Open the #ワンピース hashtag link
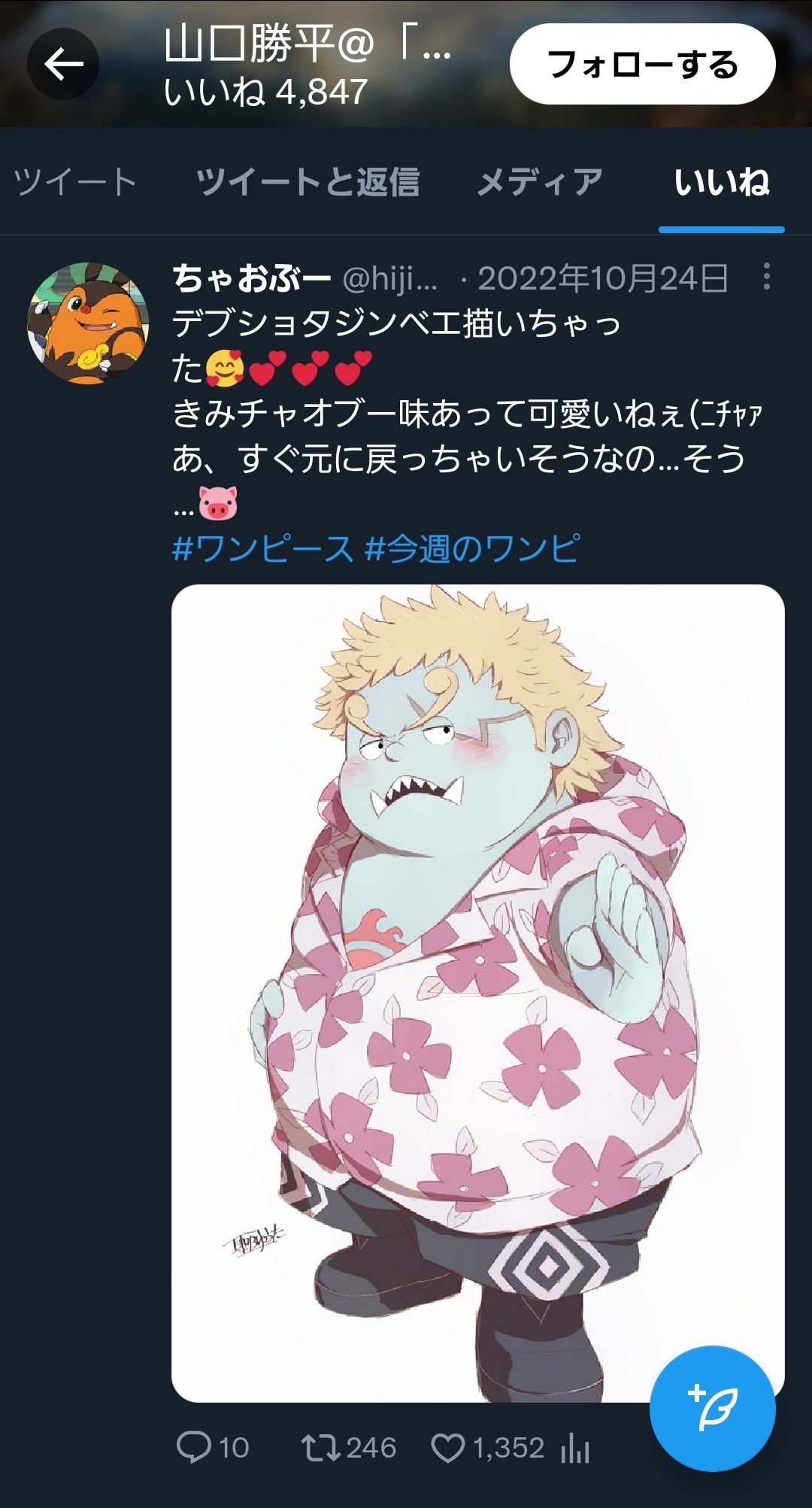 click(262, 548)
